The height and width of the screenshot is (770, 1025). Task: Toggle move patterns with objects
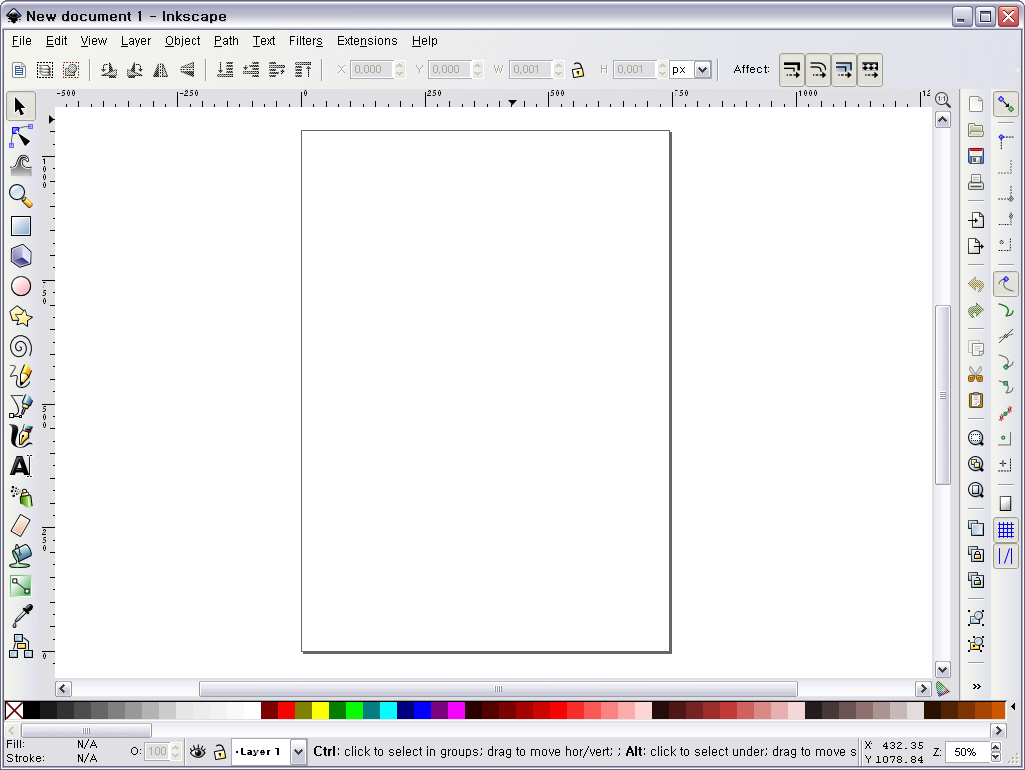pos(870,69)
